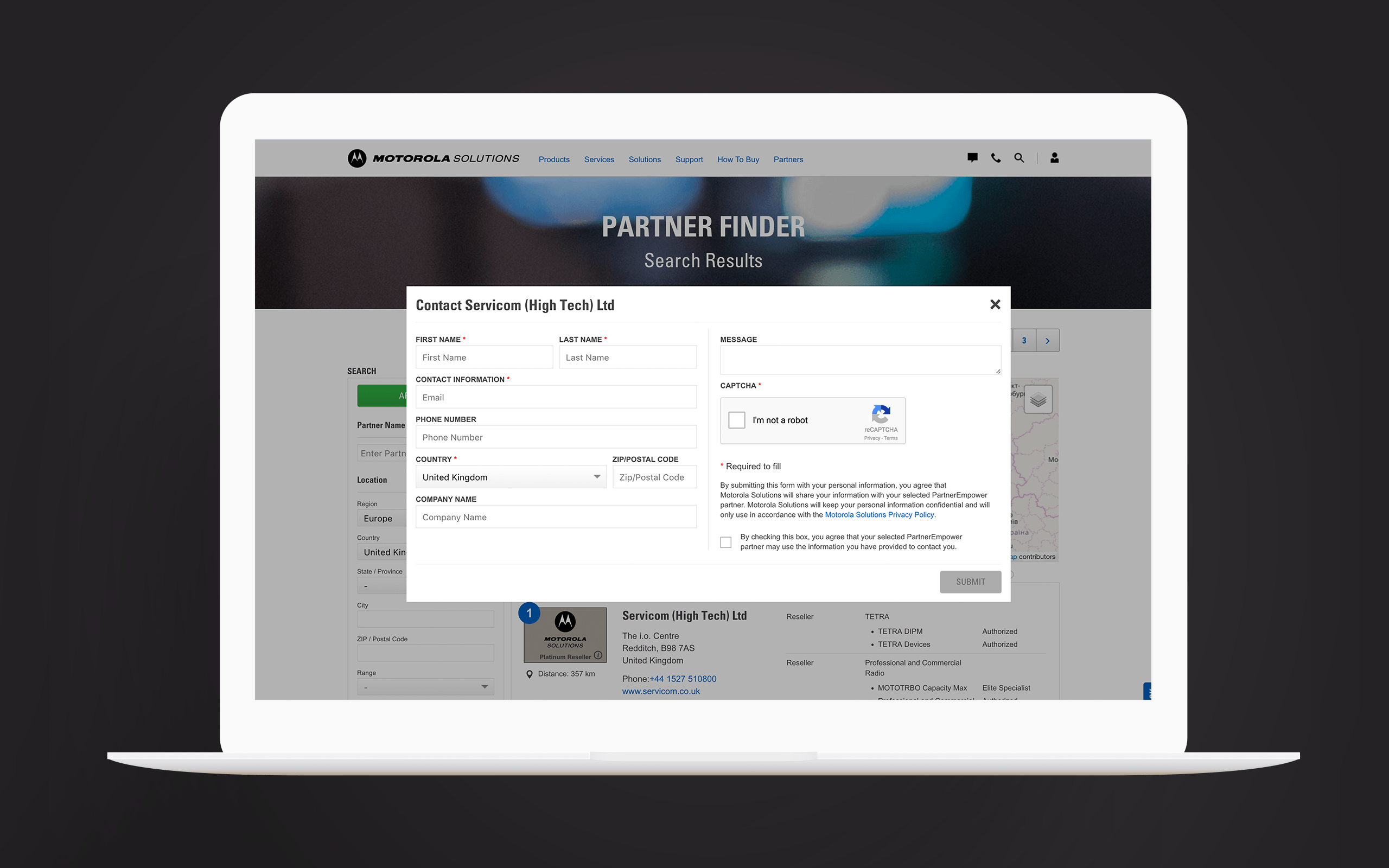Go to results page 3
The height and width of the screenshot is (868, 1389).
[1024, 341]
